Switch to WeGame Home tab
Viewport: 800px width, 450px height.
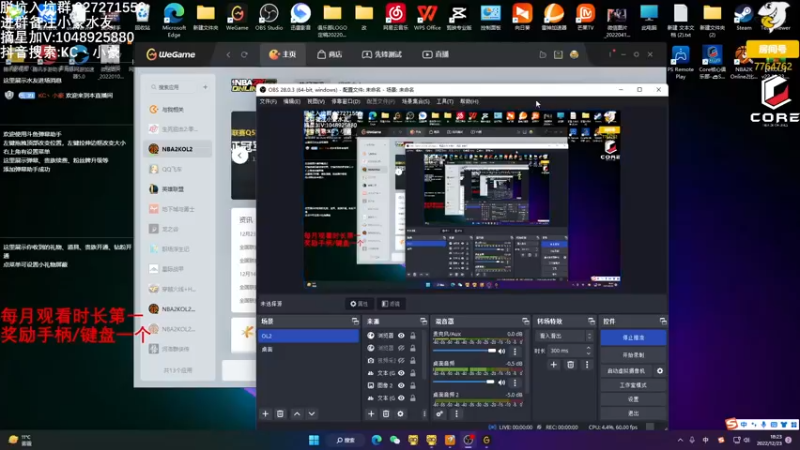click(283, 55)
